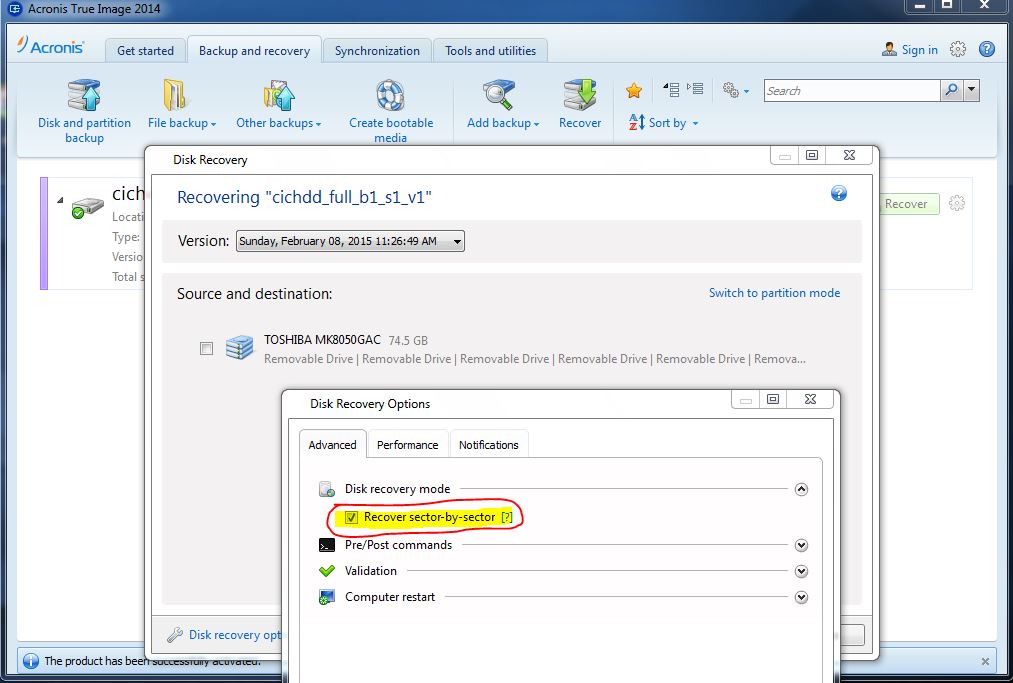The height and width of the screenshot is (683, 1013).
Task: Open the toolbar gears options menu
Action: [x=736, y=90]
